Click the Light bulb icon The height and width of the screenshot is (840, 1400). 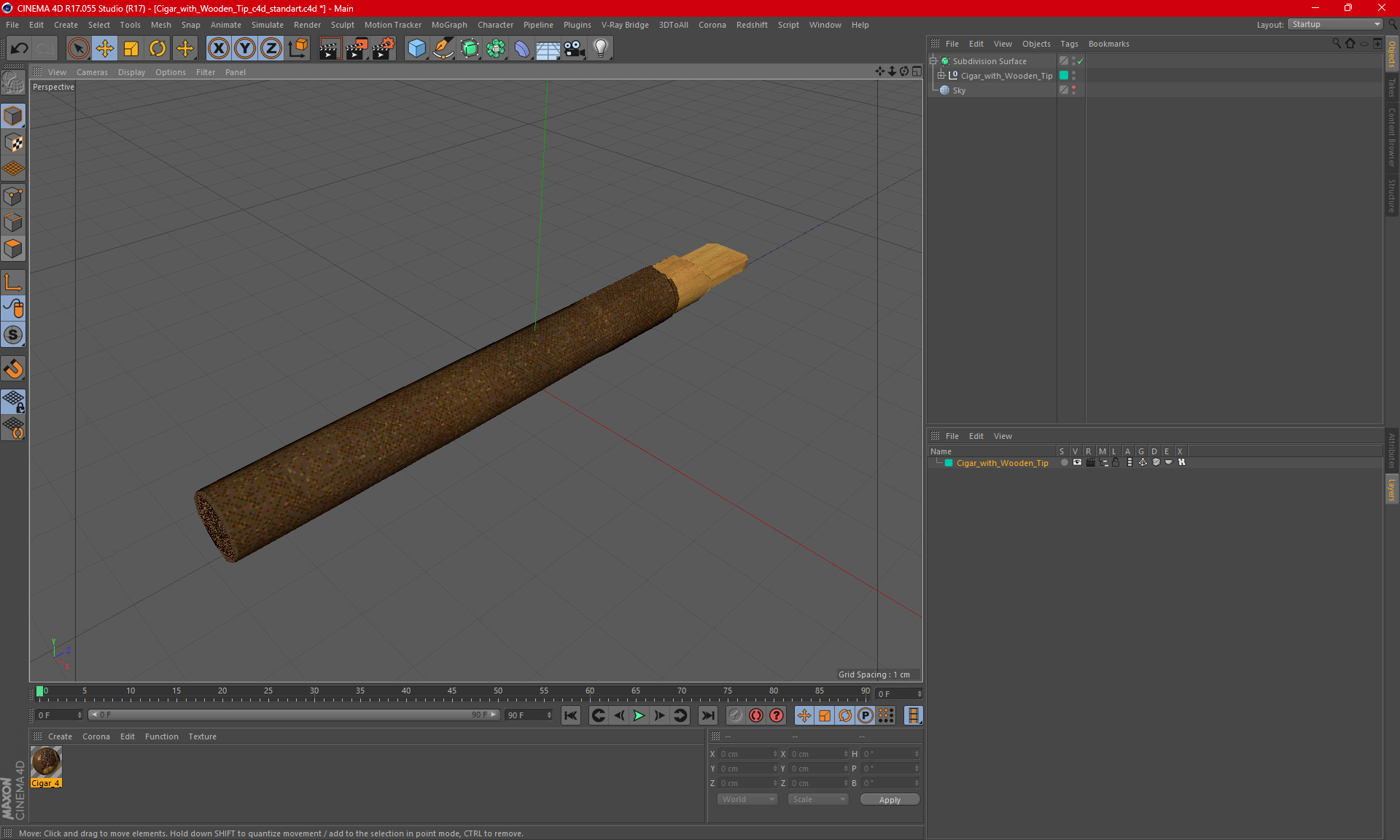tap(600, 49)
